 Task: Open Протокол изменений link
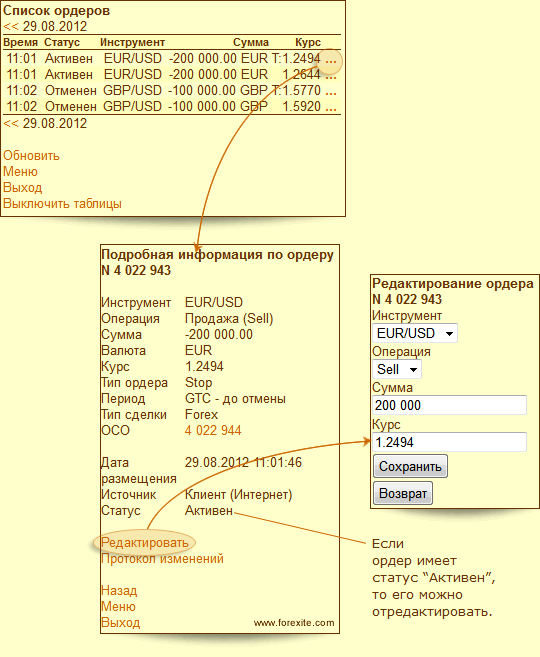pyautogui.click(x=163, y=559)
